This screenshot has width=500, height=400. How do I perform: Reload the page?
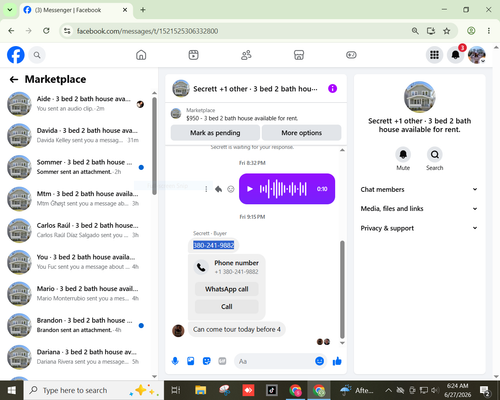click(46, 31)
